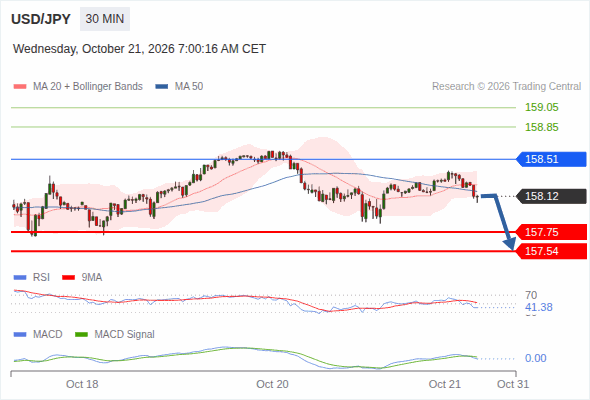Click the Oct 31 axis date label

click(513, 384)
